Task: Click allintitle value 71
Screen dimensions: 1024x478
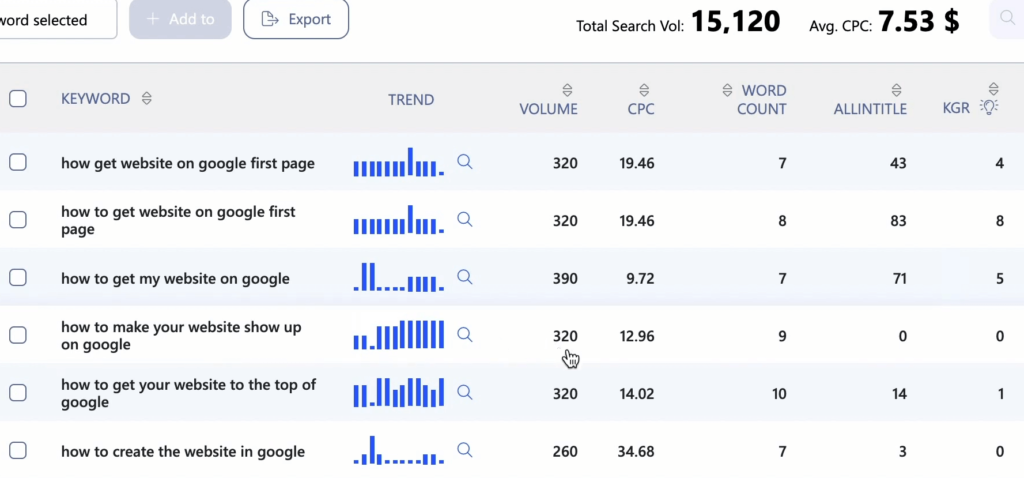Action: click(x=899, y=279)
